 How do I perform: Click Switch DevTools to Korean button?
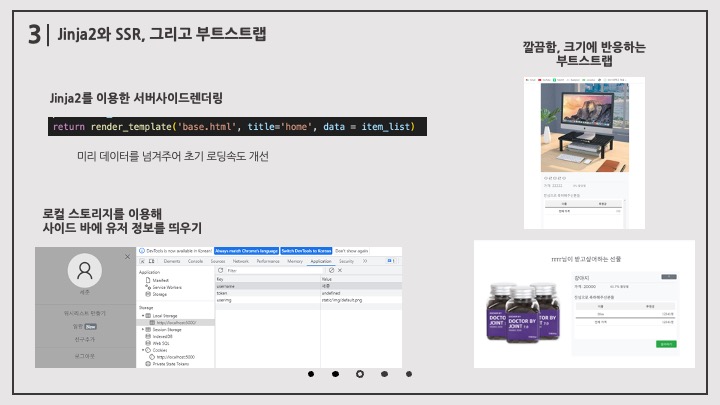click(x=306, y=251)
